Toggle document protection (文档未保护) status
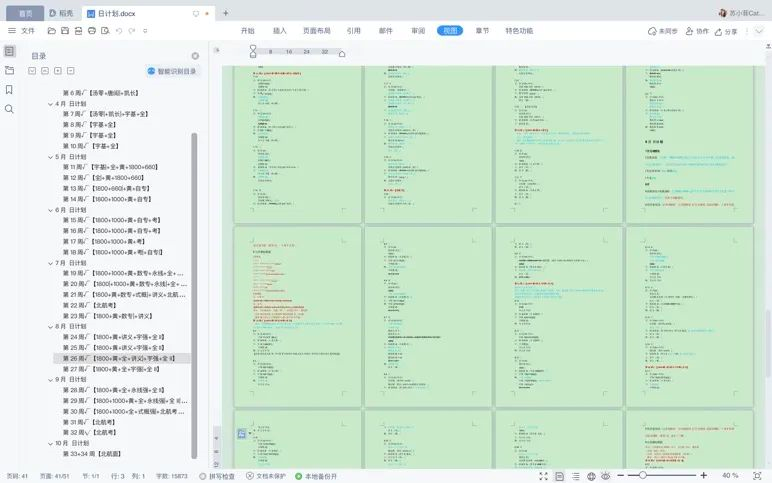Viewport: 772px width, 483px height. 266,476
